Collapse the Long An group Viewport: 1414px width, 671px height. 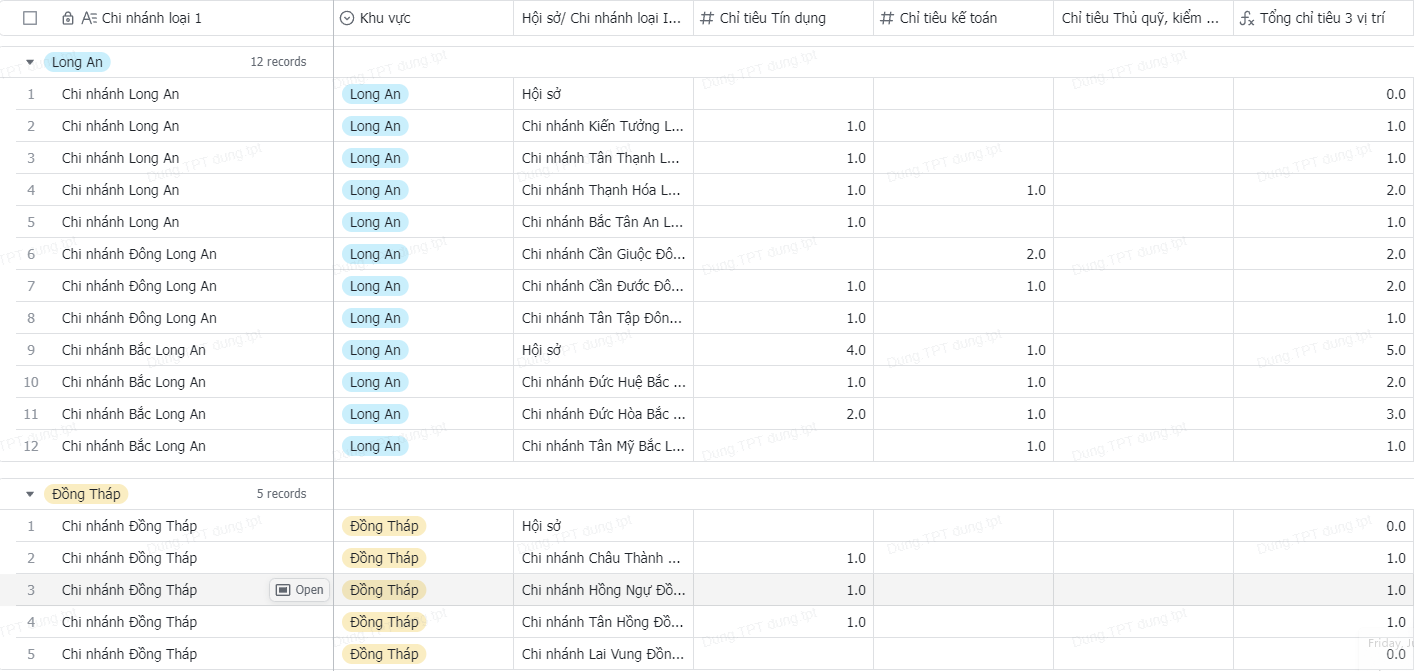(x=30, y=62)
